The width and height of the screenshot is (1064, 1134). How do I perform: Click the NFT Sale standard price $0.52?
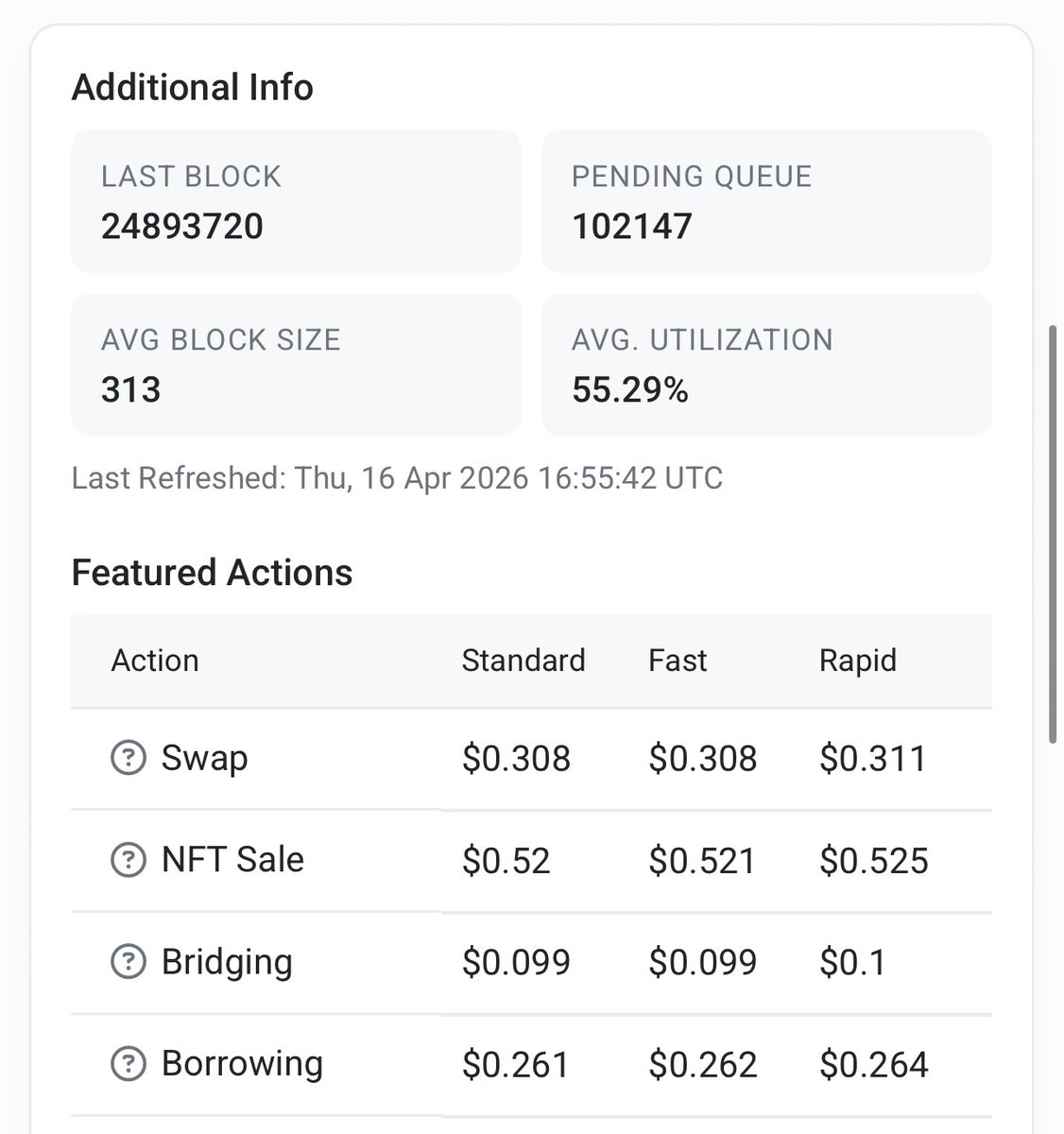coord(506,861)
